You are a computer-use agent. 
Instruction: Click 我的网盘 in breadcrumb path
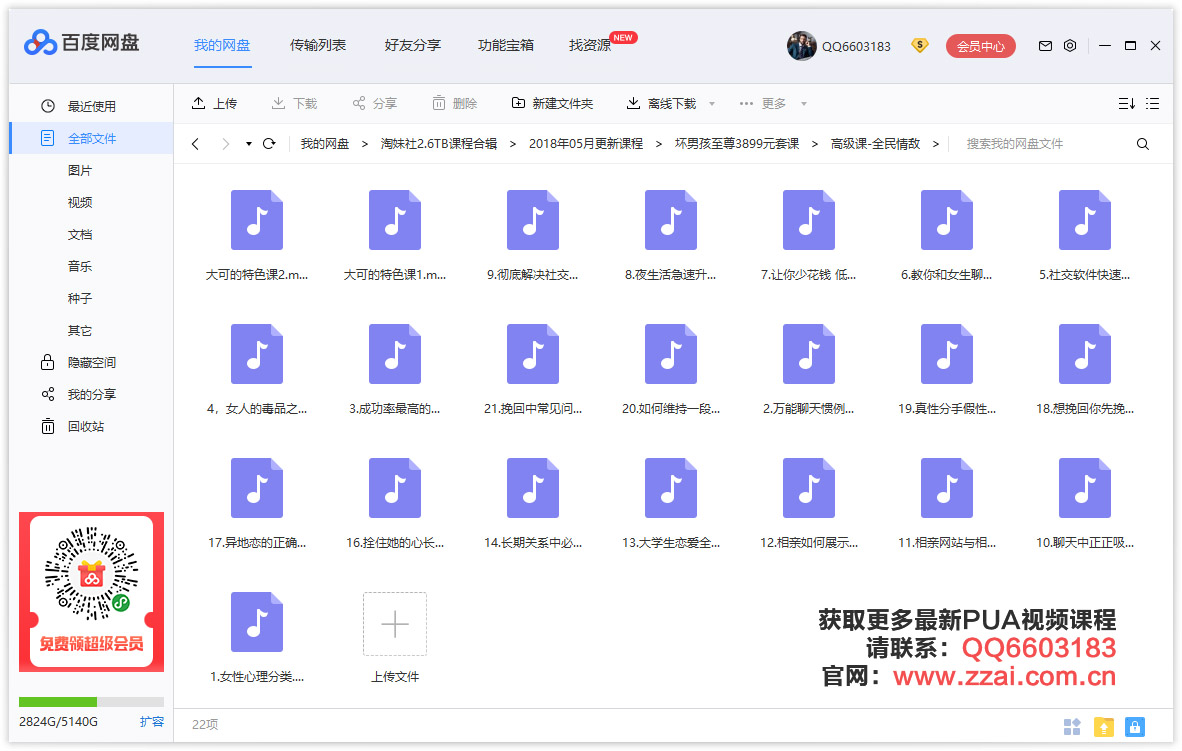click(x=325, y=144)
